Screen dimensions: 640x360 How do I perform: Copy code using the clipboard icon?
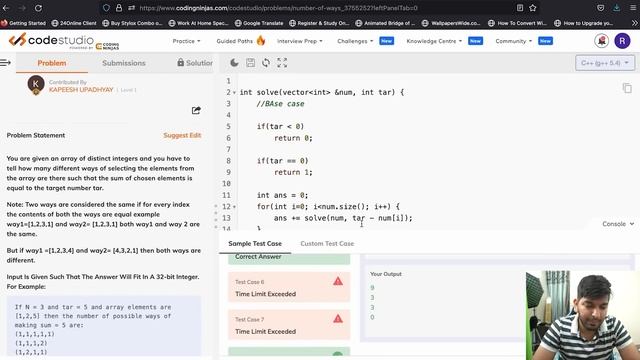627,88
